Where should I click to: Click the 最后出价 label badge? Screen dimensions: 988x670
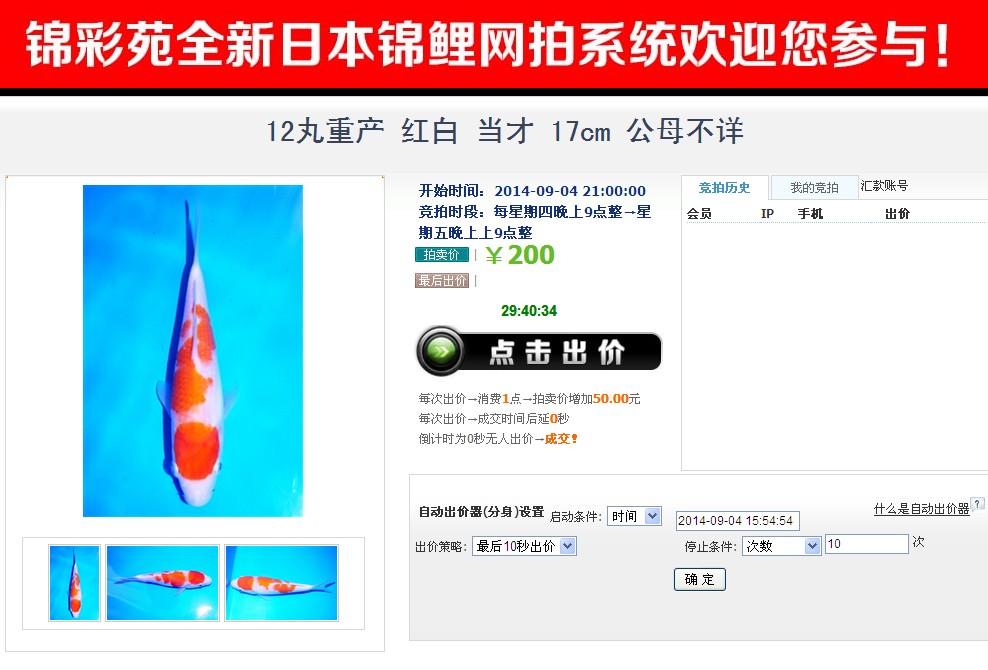(x=442, y=280)
